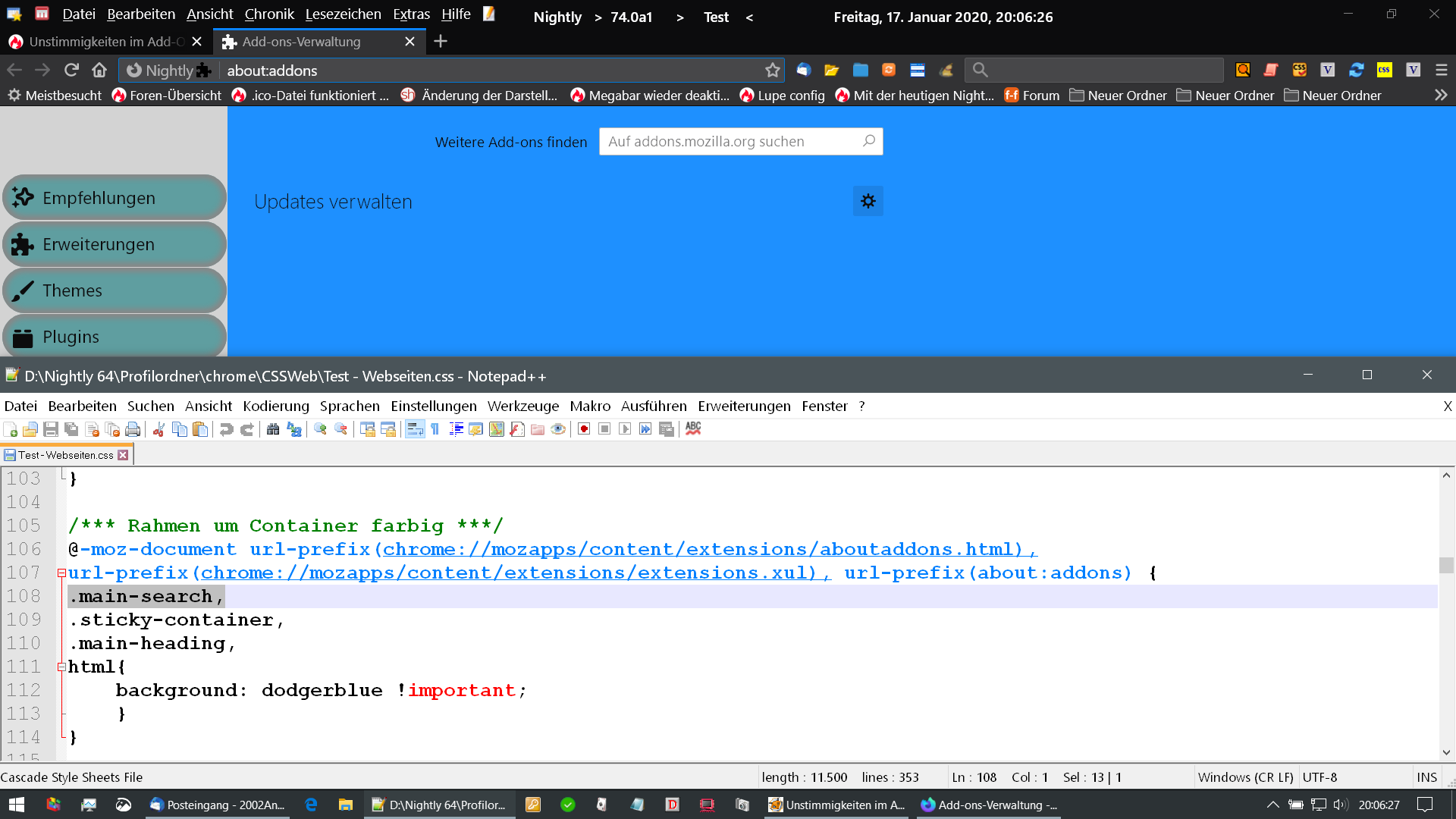Toggle word wrap in Notepad++ toolbar

(x=415, y=429)
